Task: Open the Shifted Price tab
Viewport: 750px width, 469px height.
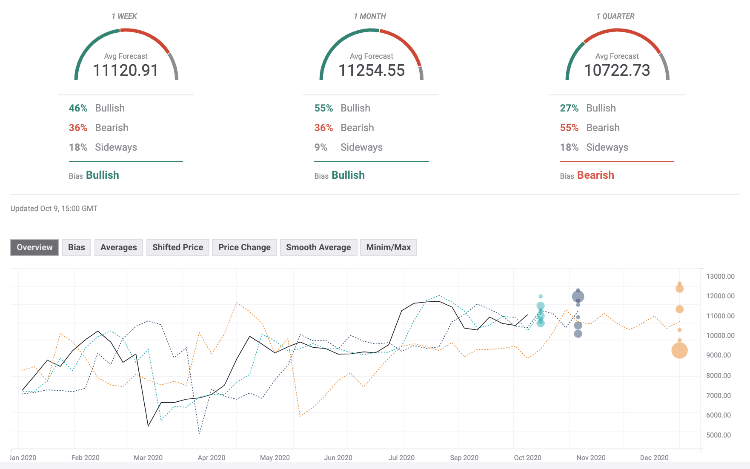Action: (x=177, y=247)
